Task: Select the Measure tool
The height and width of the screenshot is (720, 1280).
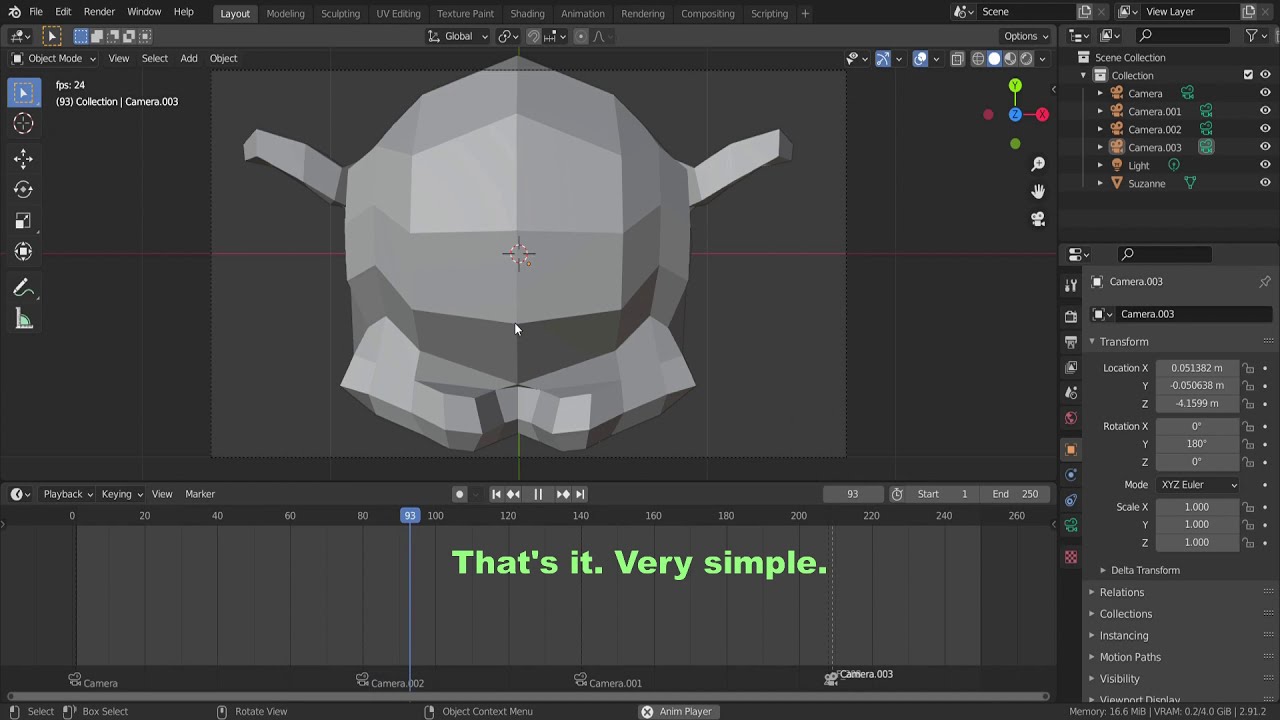Action: tap(23, 318)
